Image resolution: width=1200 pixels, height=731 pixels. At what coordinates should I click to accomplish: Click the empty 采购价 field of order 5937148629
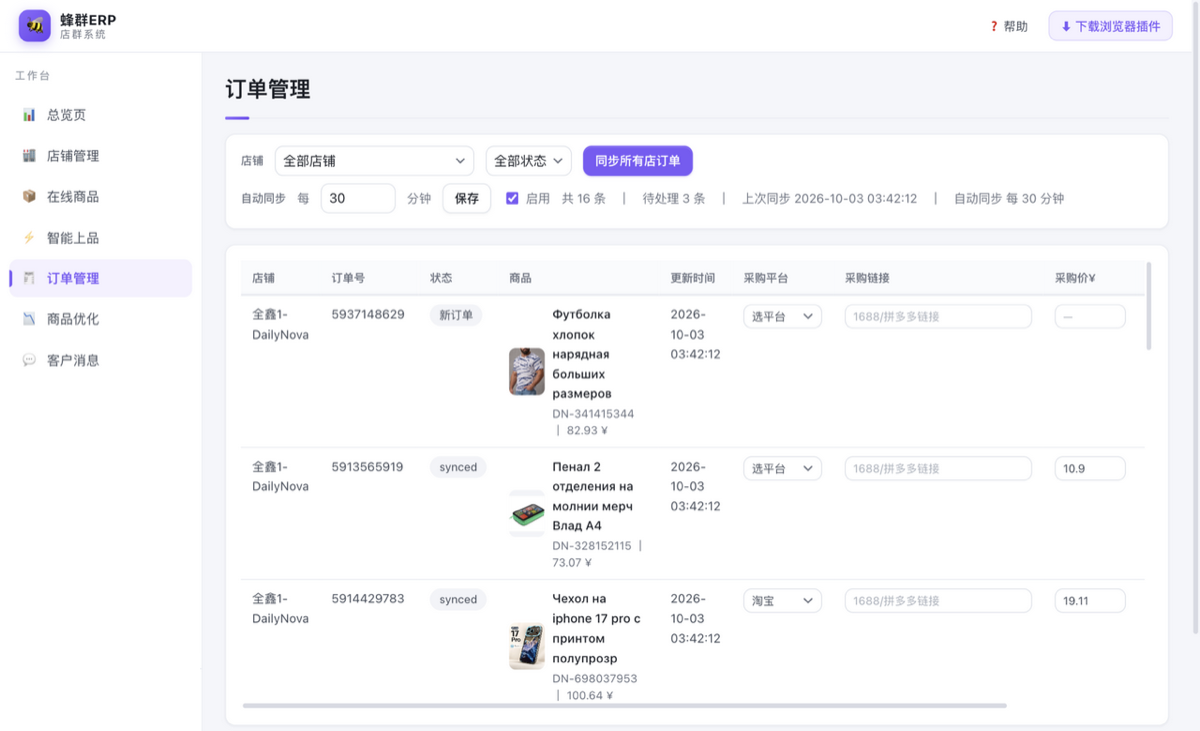pos(1090,317)
